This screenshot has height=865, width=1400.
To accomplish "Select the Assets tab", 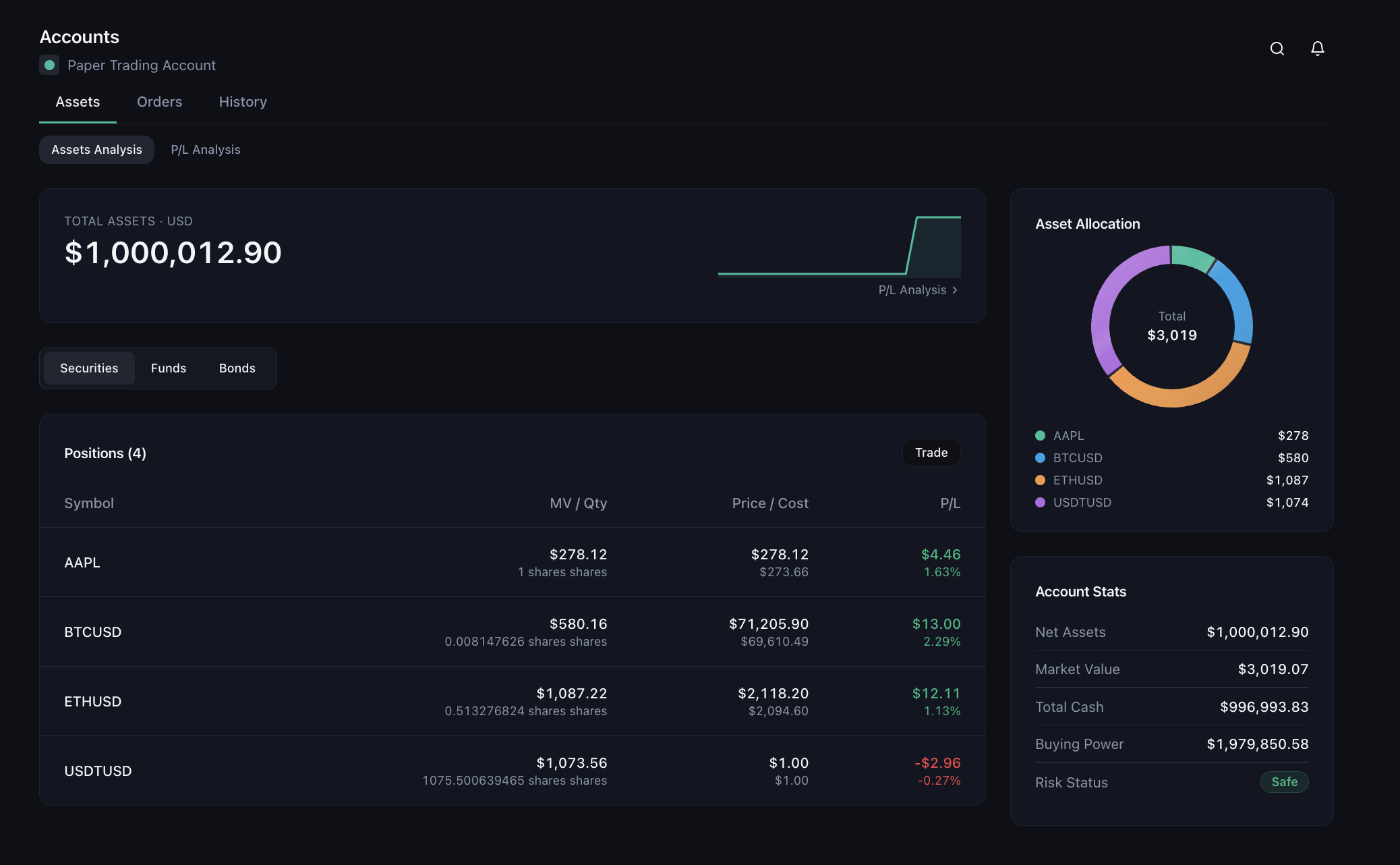I will click(x=78, y=102).
